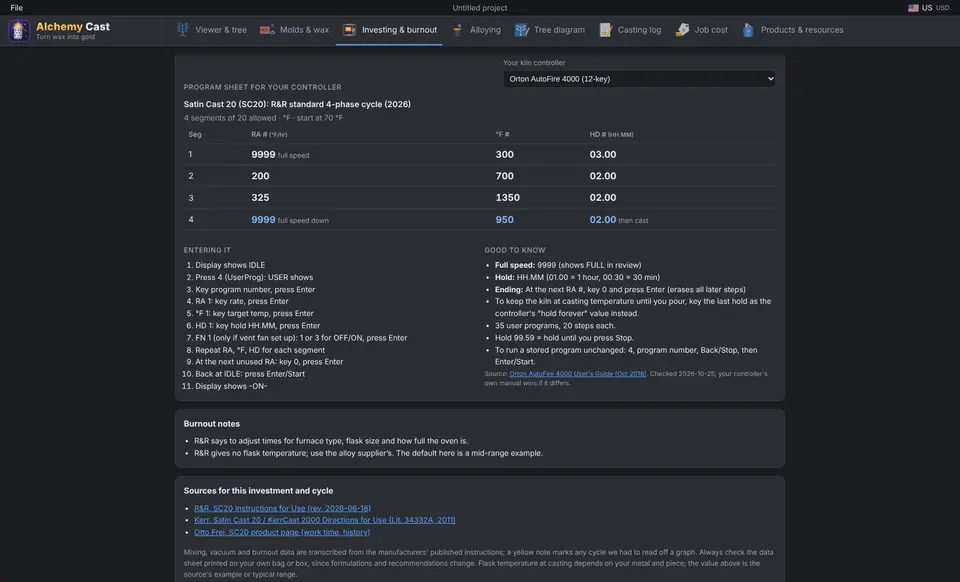Click segment 1 hold value 03.00
Screen dimensions: 960x582
pos(602,155)
